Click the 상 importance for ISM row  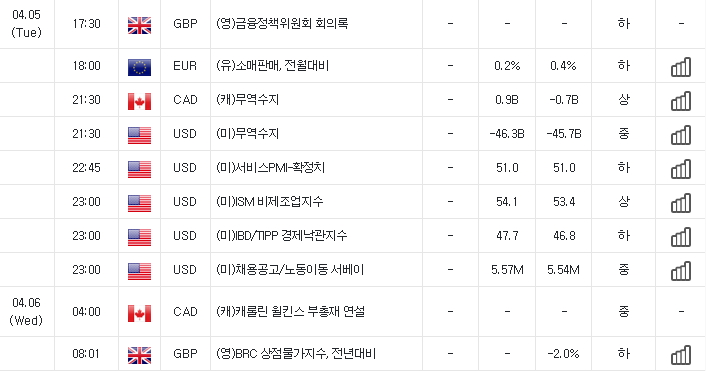624,202
